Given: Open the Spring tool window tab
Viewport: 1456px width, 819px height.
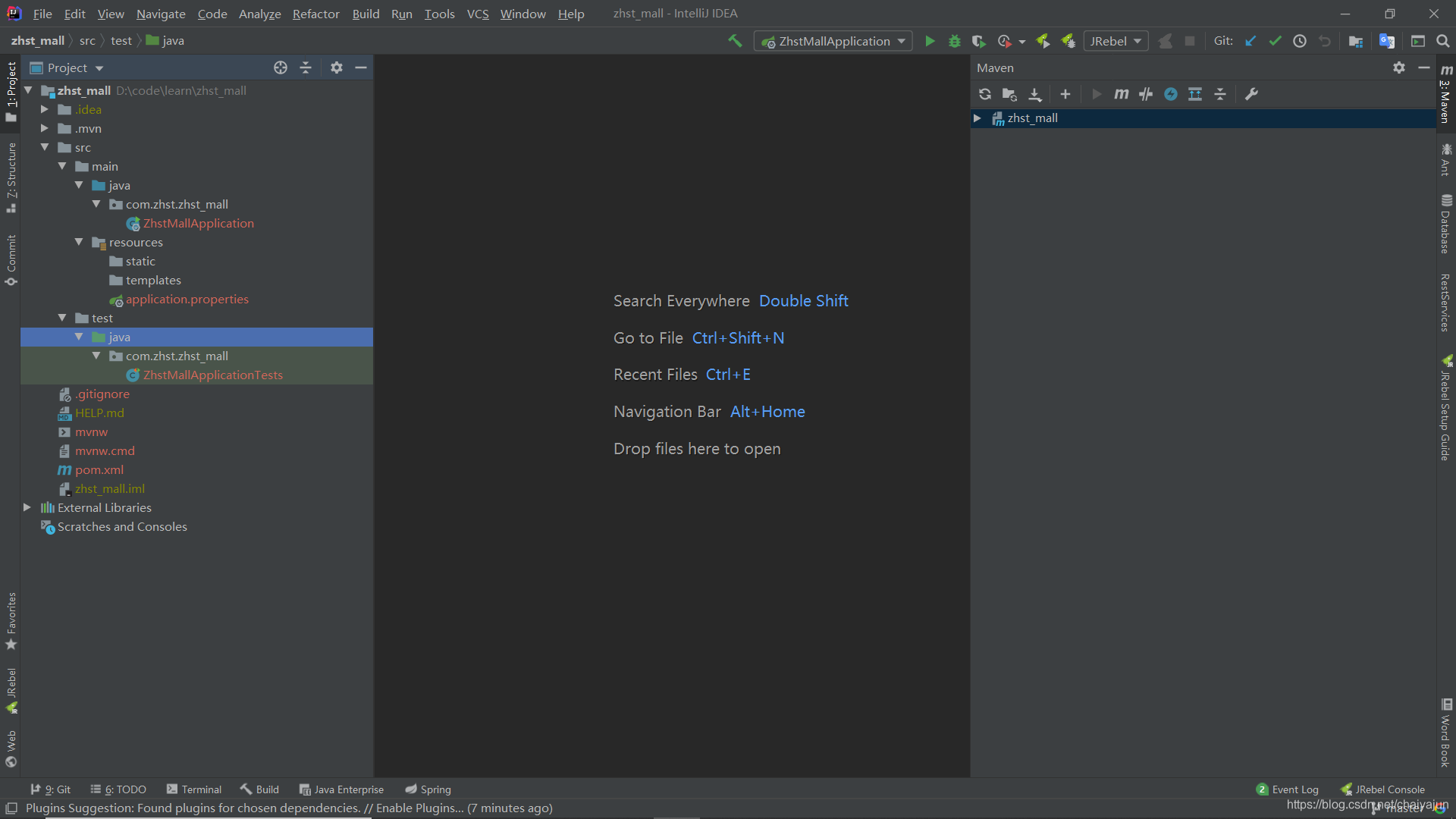Looking at the screenshot, I should 428,789.
